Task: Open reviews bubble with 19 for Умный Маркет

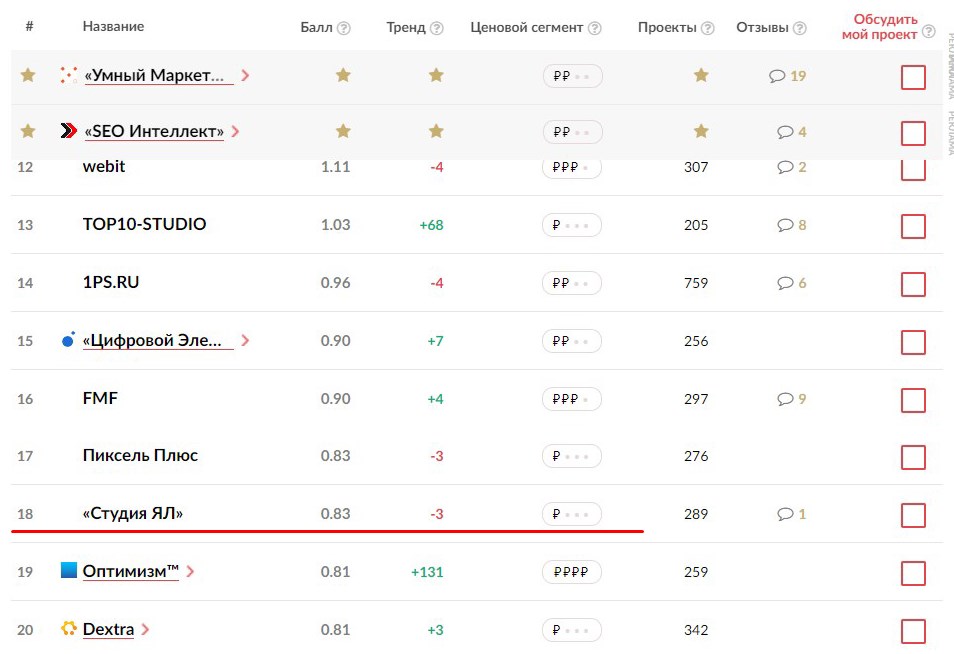Action: coord(787,76)
